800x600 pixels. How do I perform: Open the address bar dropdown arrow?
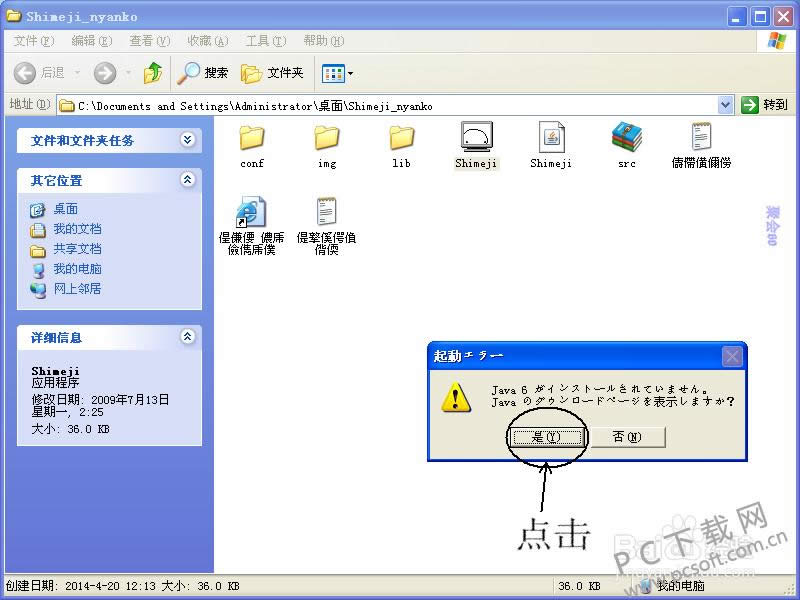[x=725, y=105]
